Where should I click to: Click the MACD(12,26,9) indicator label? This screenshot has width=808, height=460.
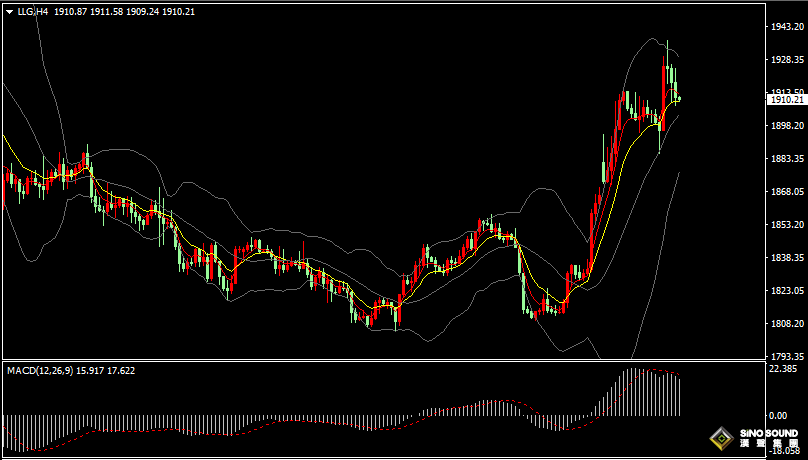point(40,370)
